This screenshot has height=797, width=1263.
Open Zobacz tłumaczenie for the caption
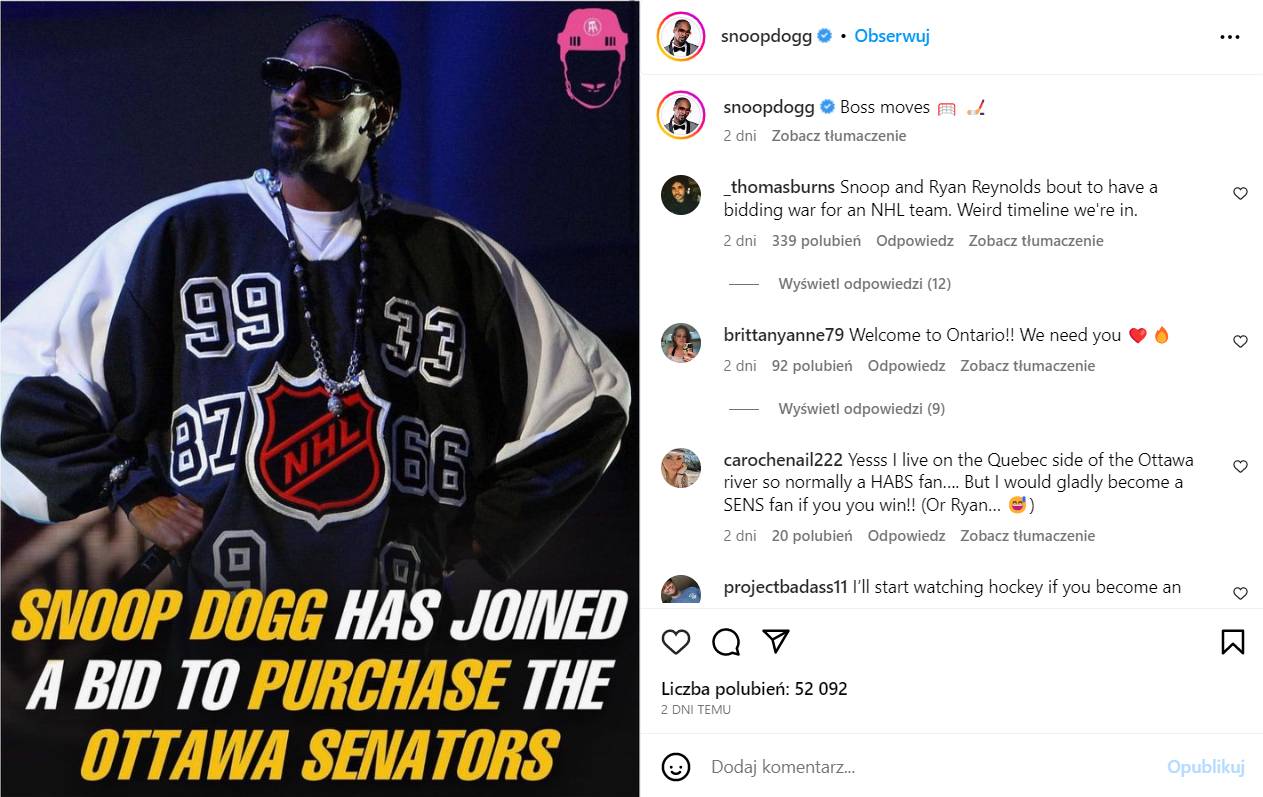(838, 135)
